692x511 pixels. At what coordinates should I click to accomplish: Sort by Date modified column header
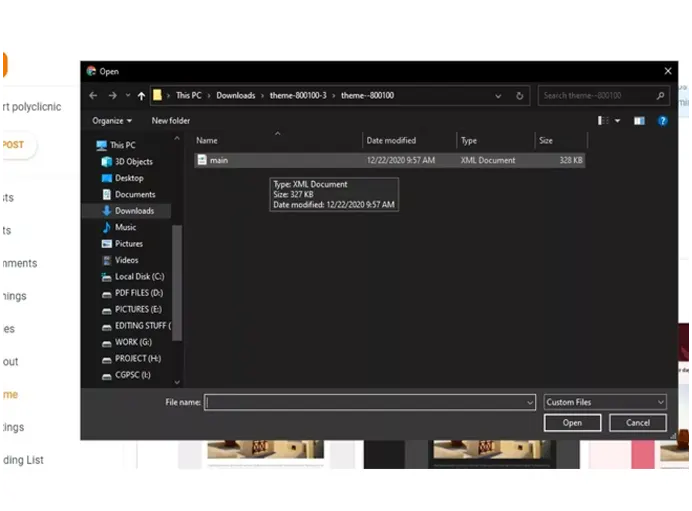[391, 141]
